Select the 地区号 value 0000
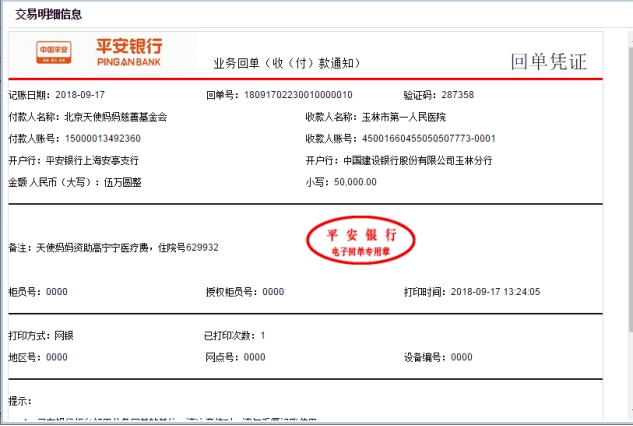Screen dimensions: 633x426 tap(57, 357)
